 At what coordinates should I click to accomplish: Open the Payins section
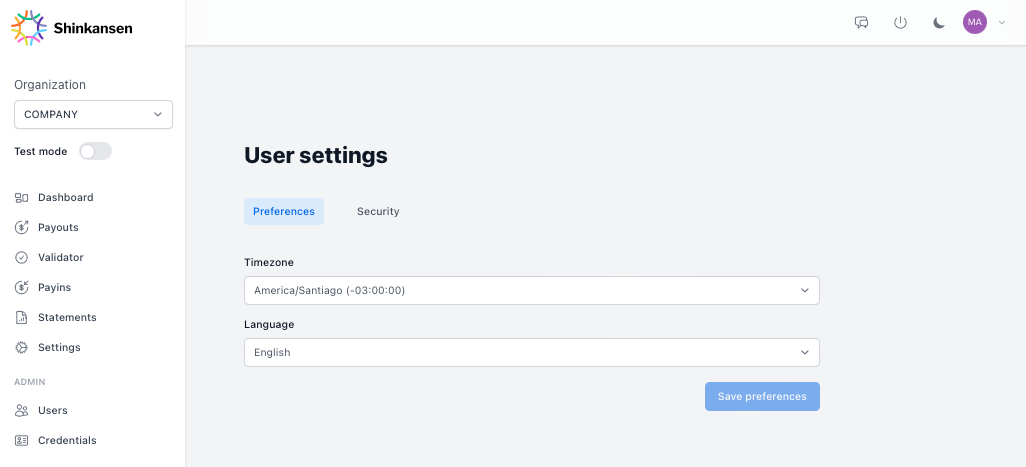click(x=54, y=287)
